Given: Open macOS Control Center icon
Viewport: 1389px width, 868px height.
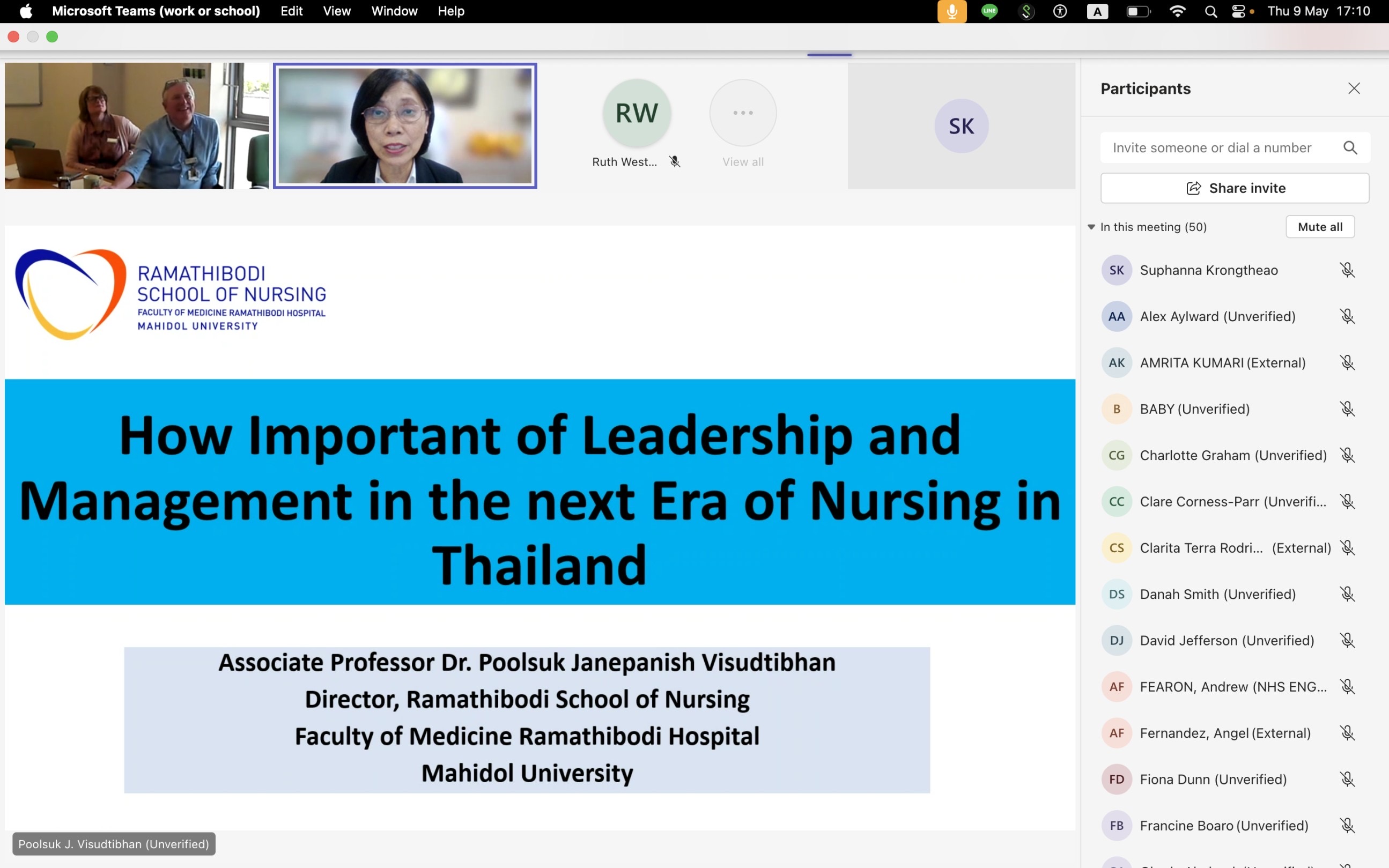Looking at the screenshot, I should [1238, 11].
